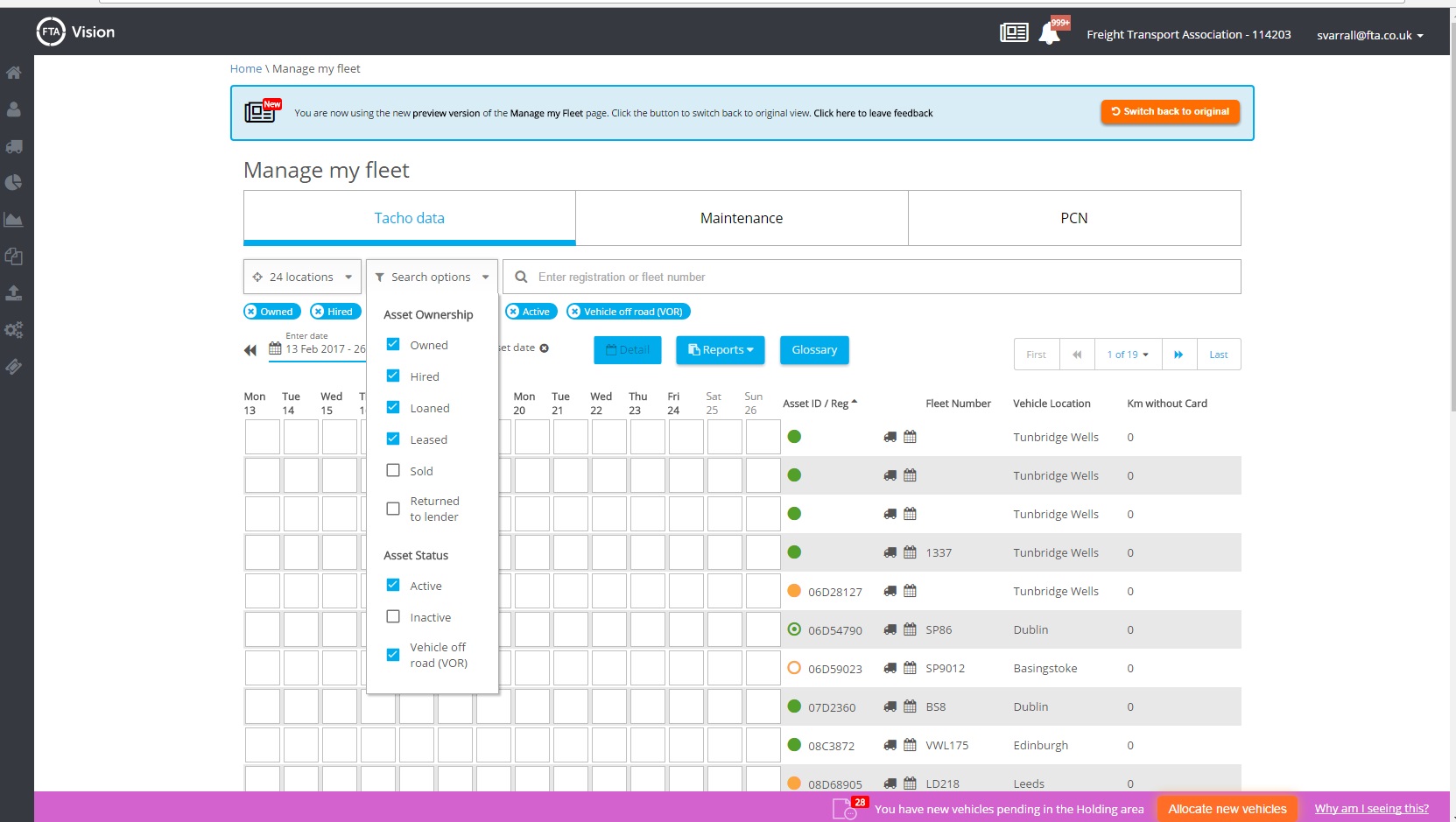Check the Inactive status checkbox
This screenshot has width=1456, height=822.
(393, 616)
